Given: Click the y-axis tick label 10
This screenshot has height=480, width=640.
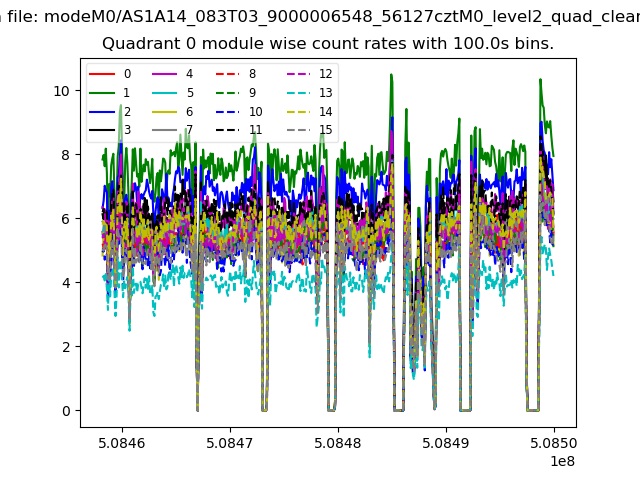Looking at the screenshot, I should [62, 90].
